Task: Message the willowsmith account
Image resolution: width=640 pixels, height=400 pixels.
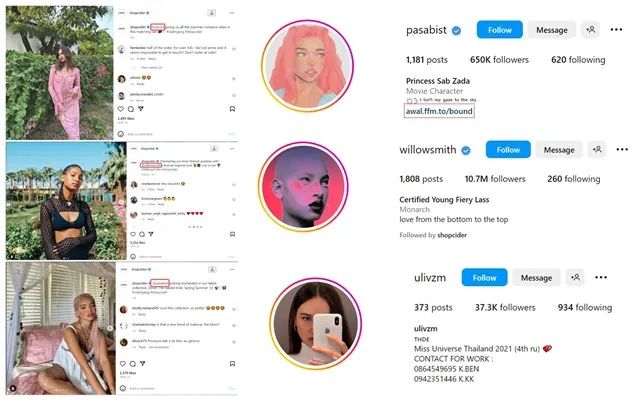Action: (x=559, y=150)
